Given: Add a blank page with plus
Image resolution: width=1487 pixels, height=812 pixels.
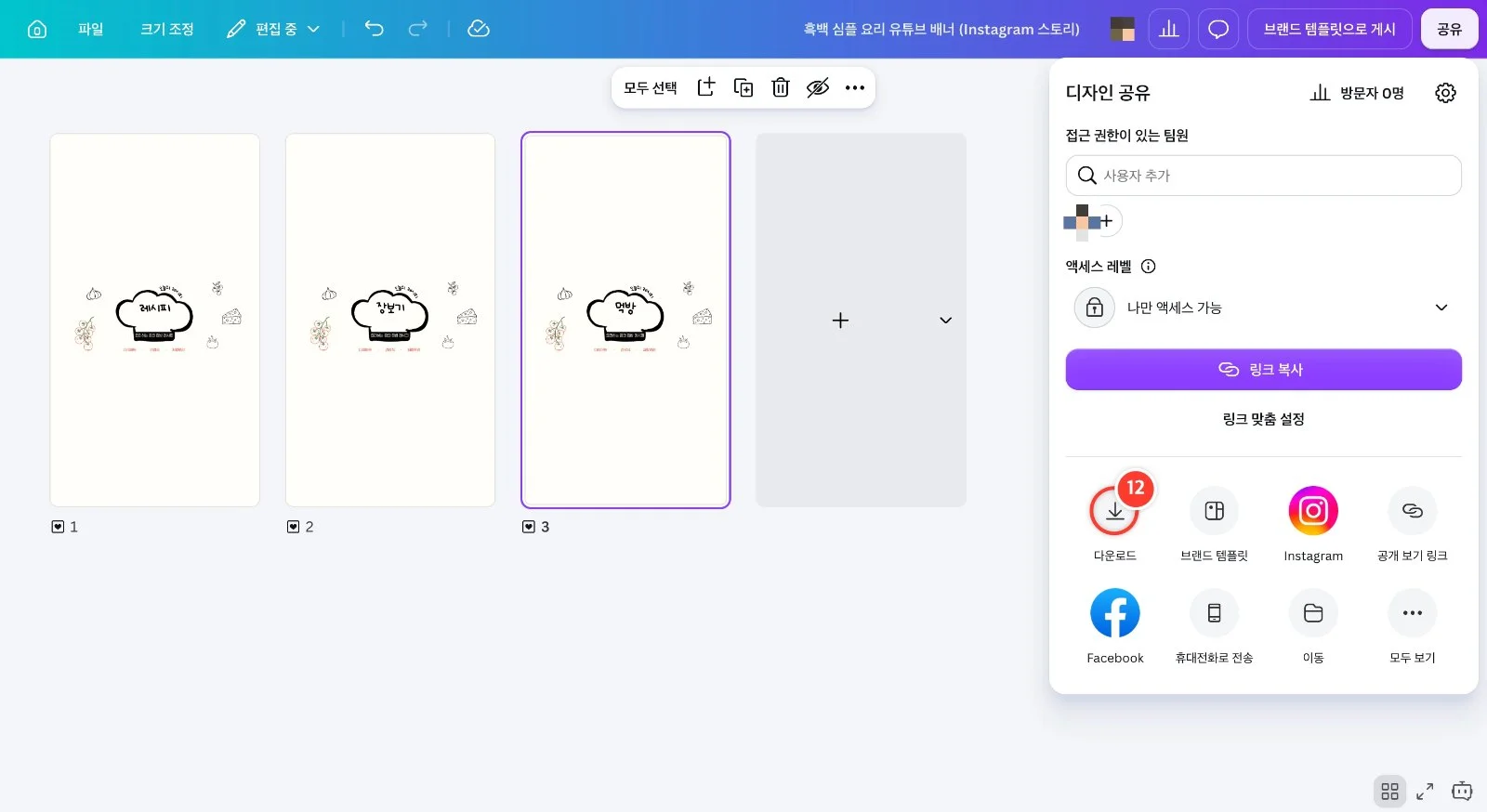Looking at the screenshot, I should pos(840,321).
